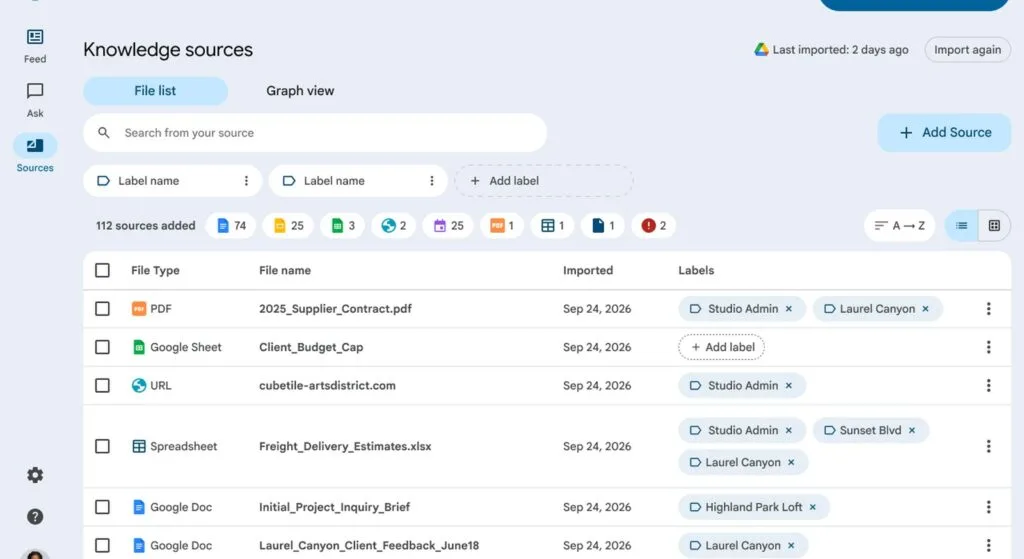This screenshot has width=1024, height=559.
Task: Open the Feed section in sidebar
Action: tap(35, 46)
